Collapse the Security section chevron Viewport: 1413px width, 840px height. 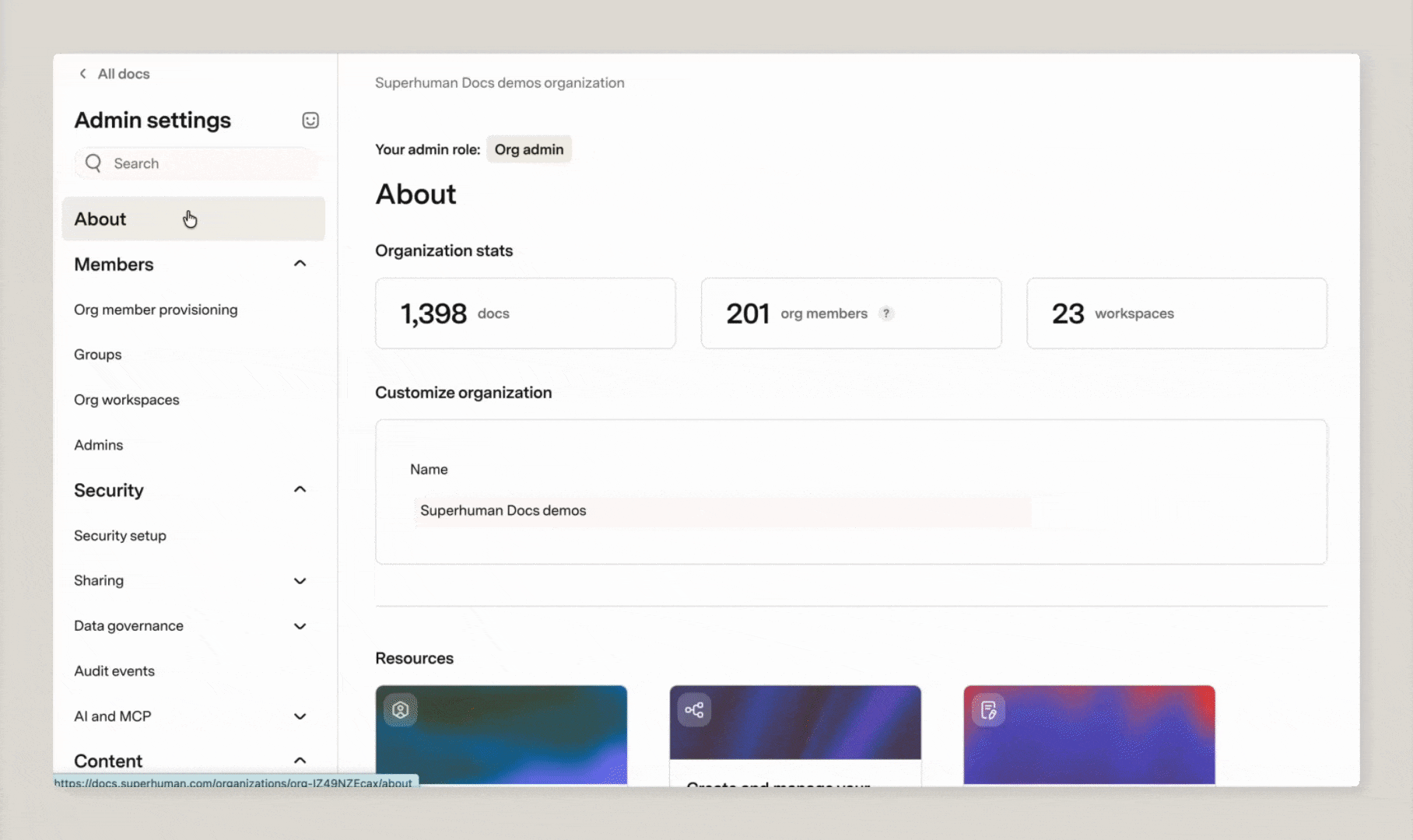point(300,489)
